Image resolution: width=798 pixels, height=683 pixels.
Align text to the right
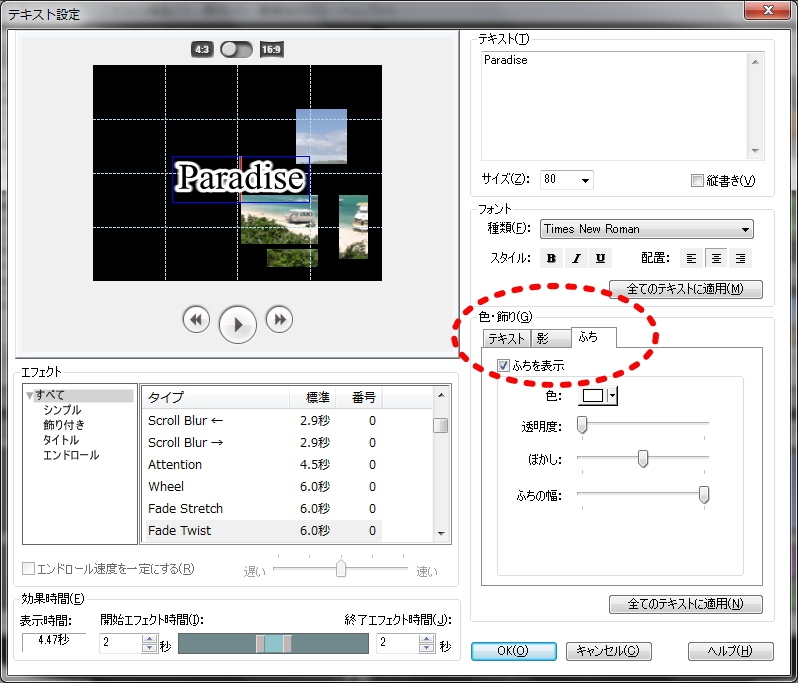740,258
